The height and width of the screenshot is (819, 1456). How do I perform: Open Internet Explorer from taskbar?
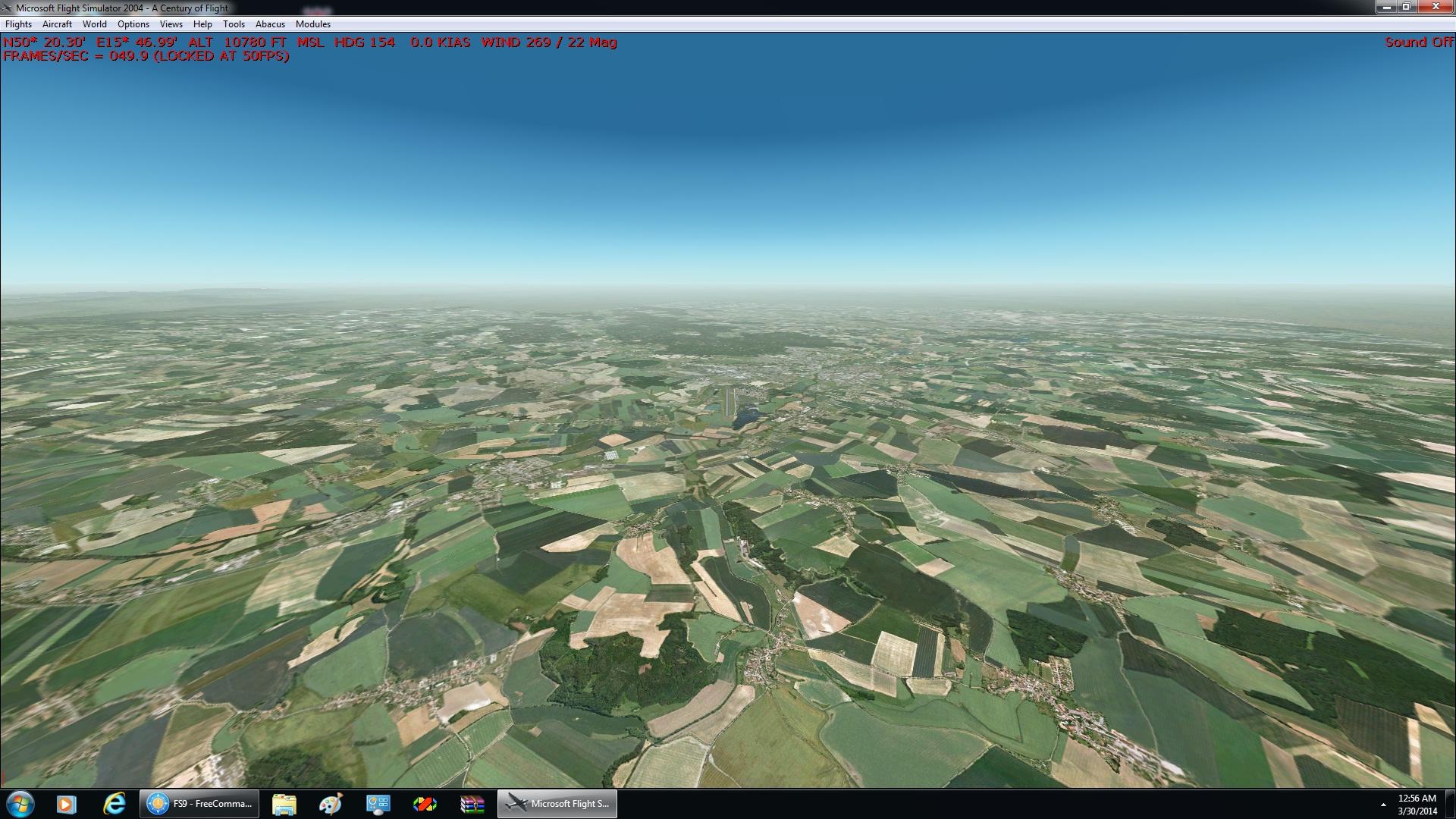click(x=115, y=804)
